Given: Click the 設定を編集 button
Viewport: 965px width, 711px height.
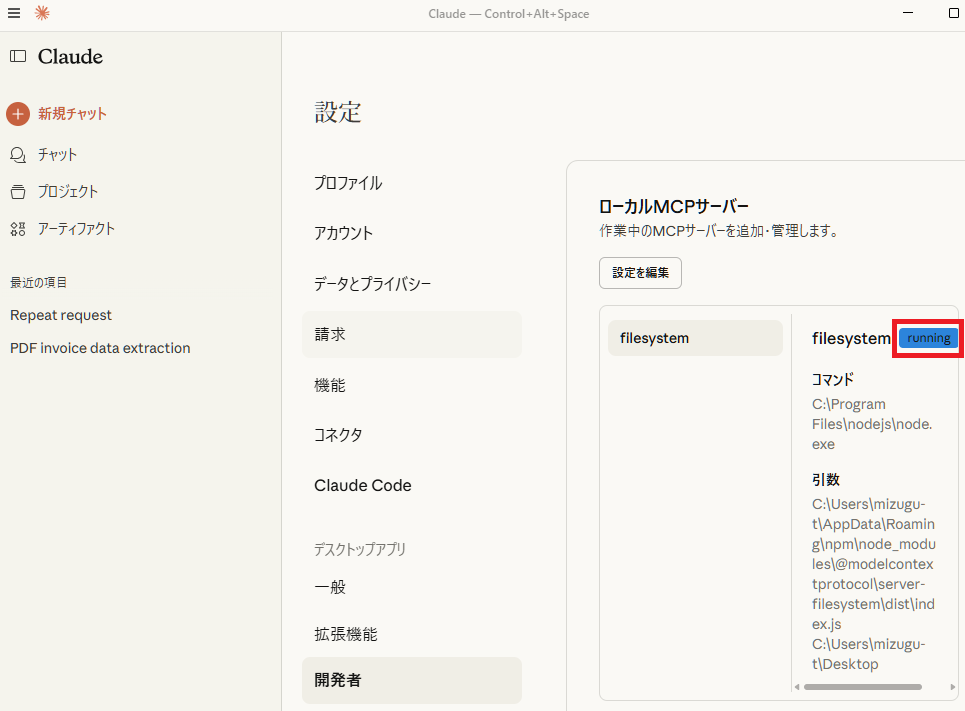Looking at the screenshot, I should point(640,273).
